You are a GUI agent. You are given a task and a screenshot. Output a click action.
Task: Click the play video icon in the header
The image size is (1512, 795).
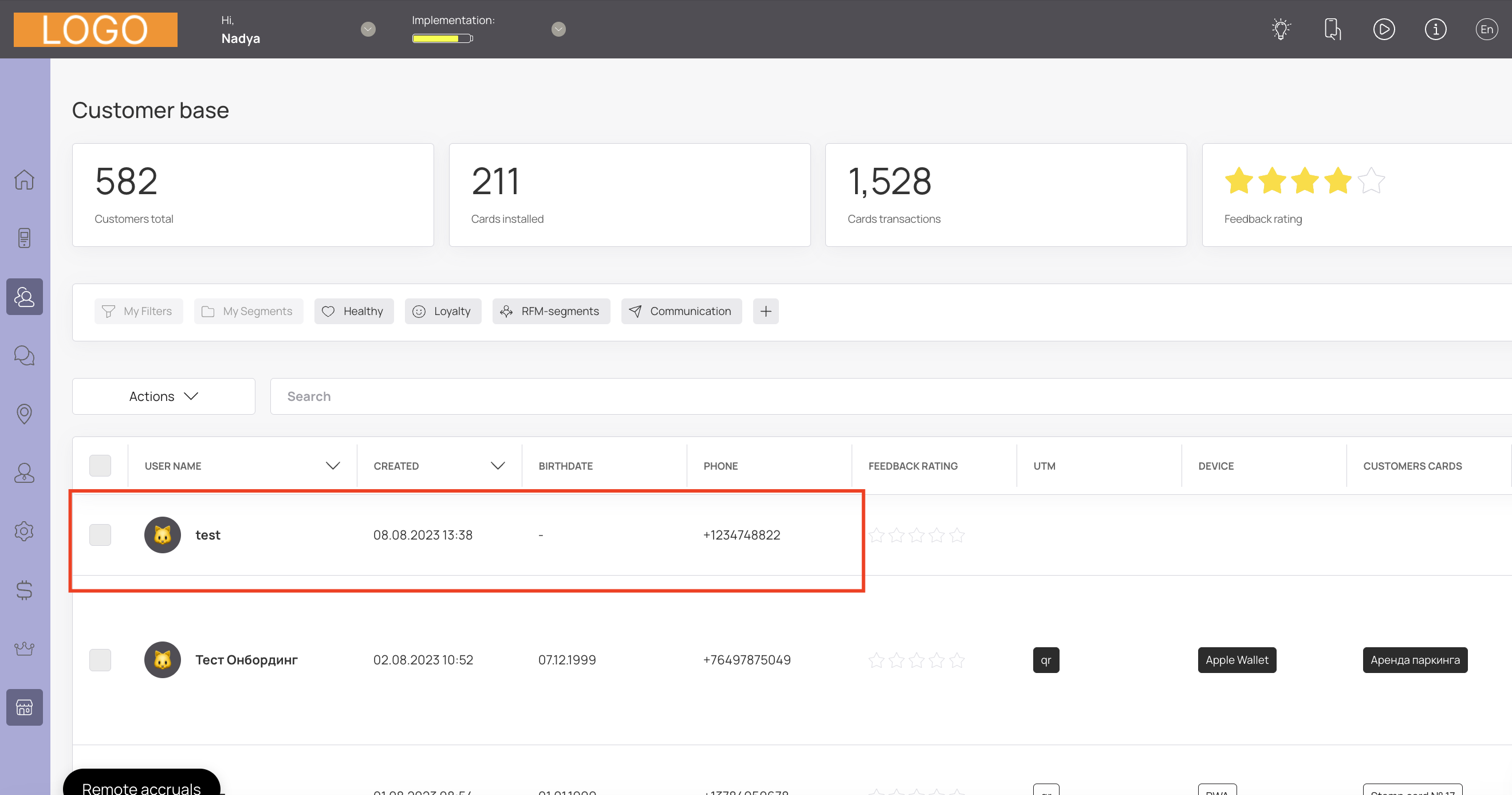(1384, 29)
